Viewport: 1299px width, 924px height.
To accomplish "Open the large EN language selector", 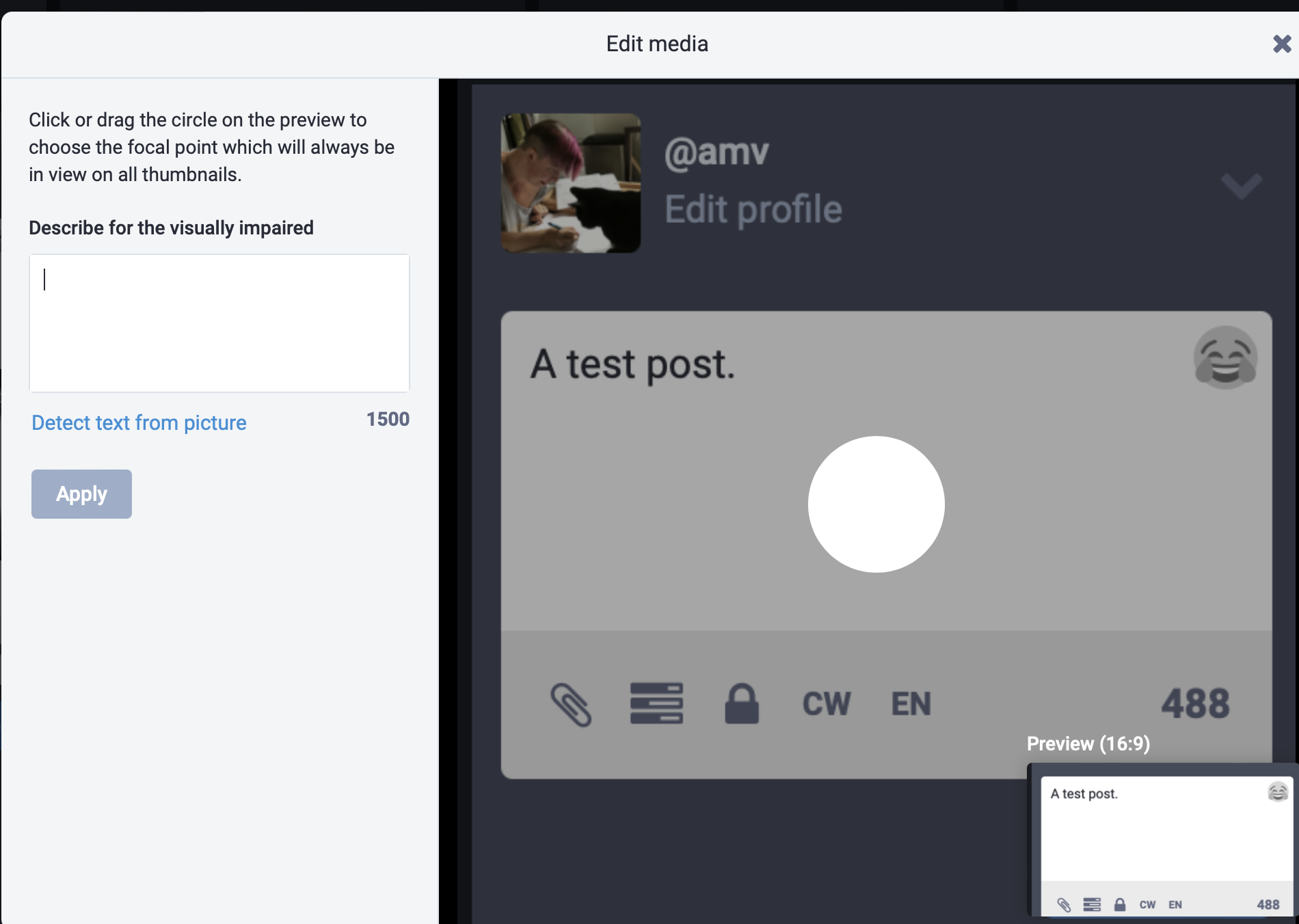I will point(911,704).
